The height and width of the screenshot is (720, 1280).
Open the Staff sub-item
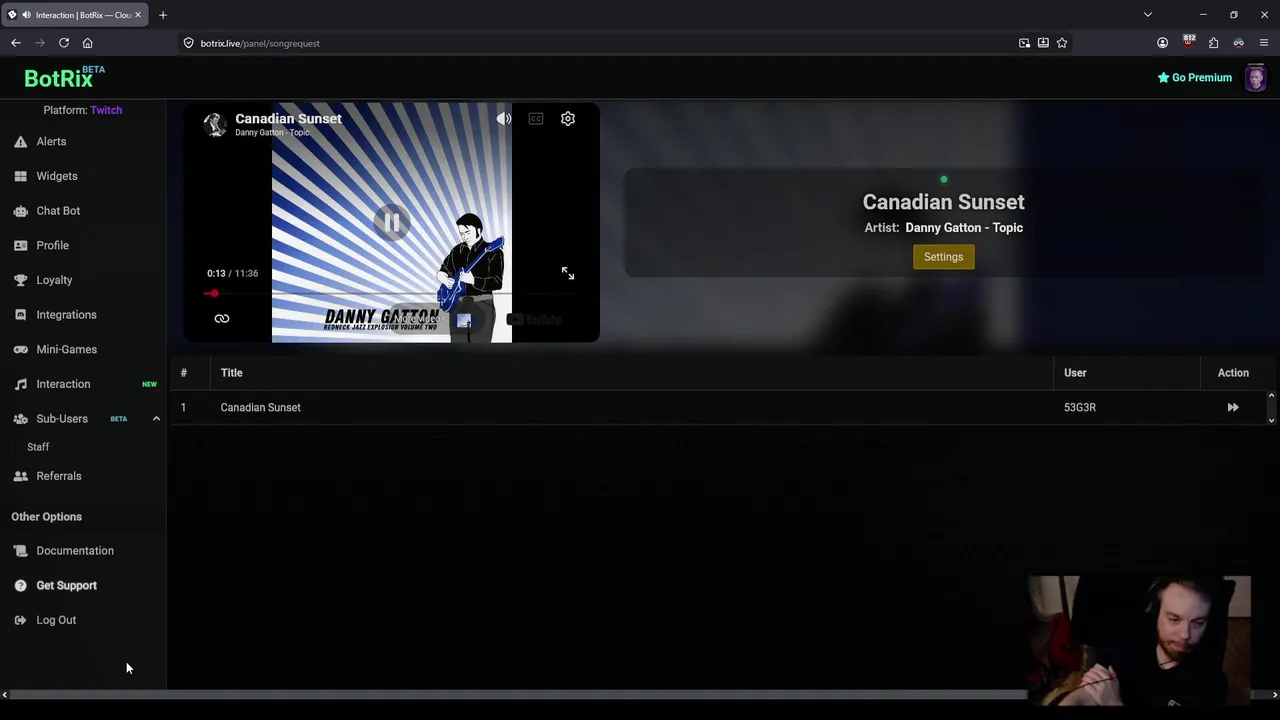pos(38,447)
